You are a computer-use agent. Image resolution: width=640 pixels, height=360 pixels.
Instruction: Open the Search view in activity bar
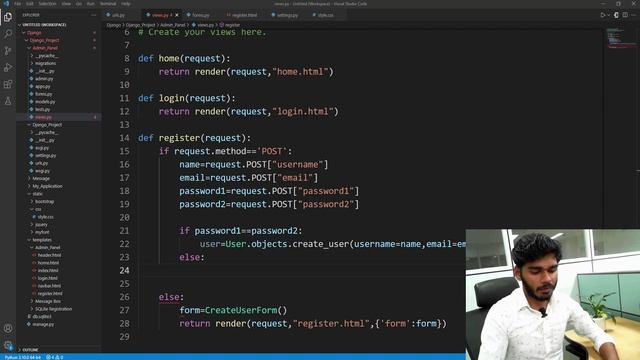click(x=8, y=34)
